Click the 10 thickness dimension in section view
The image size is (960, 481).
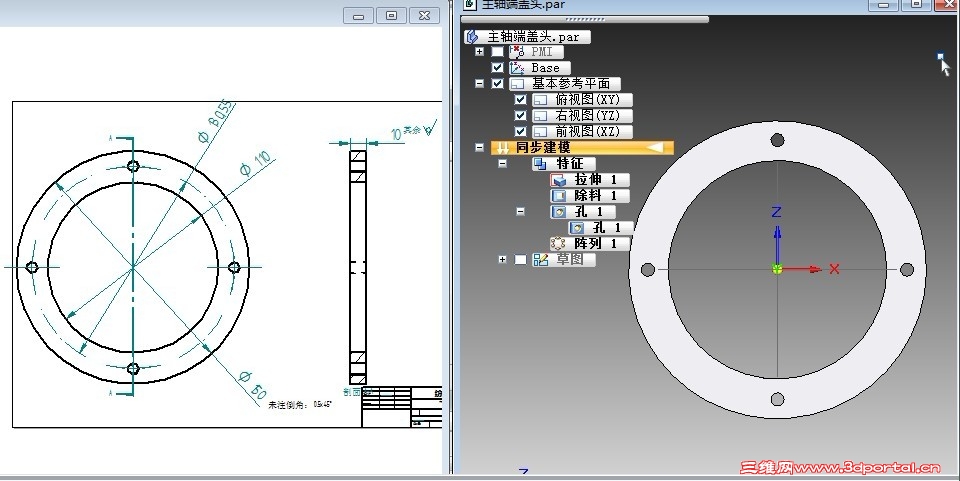[x=396, y=133]
